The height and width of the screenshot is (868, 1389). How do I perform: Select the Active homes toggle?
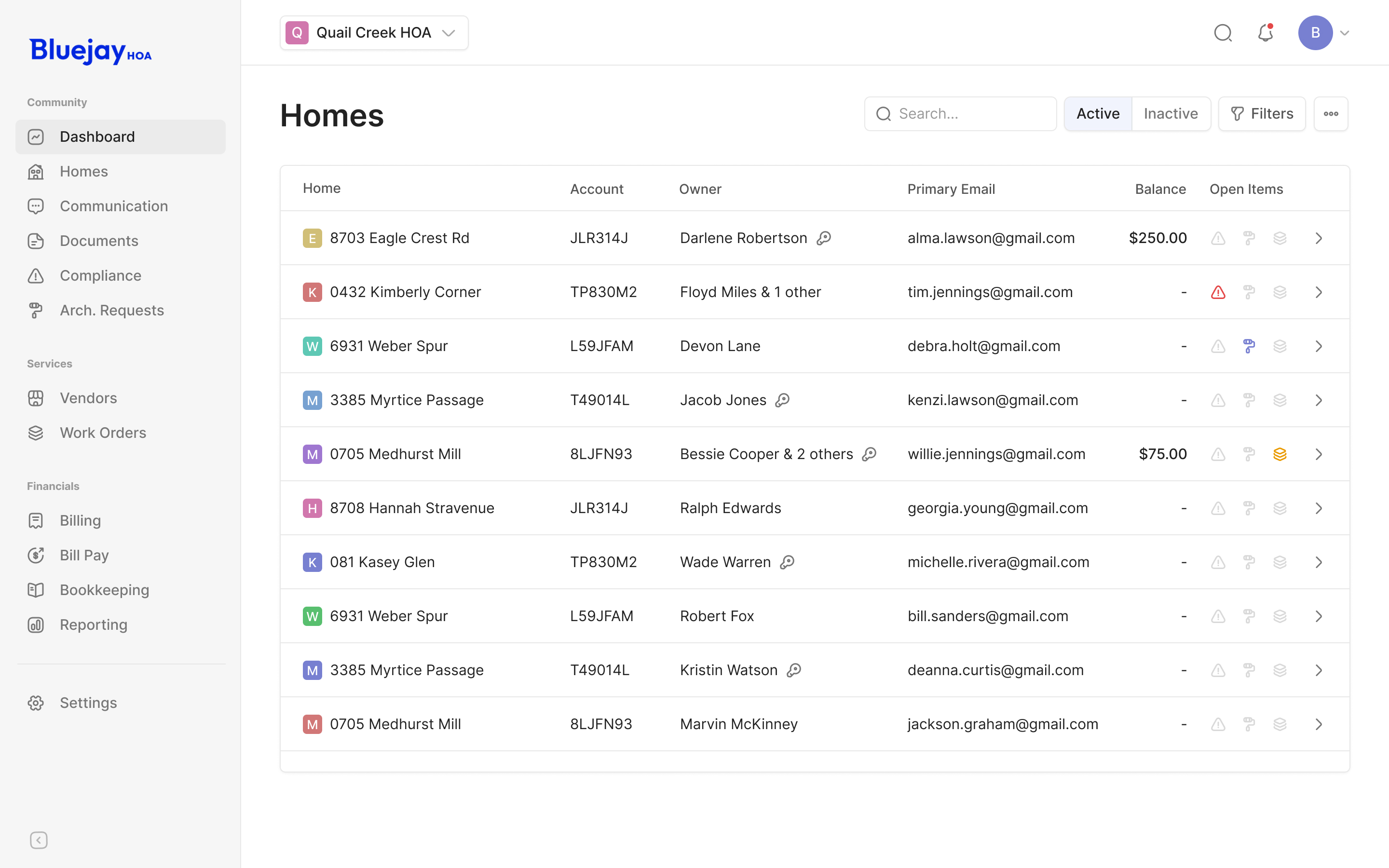point(1097,114)
